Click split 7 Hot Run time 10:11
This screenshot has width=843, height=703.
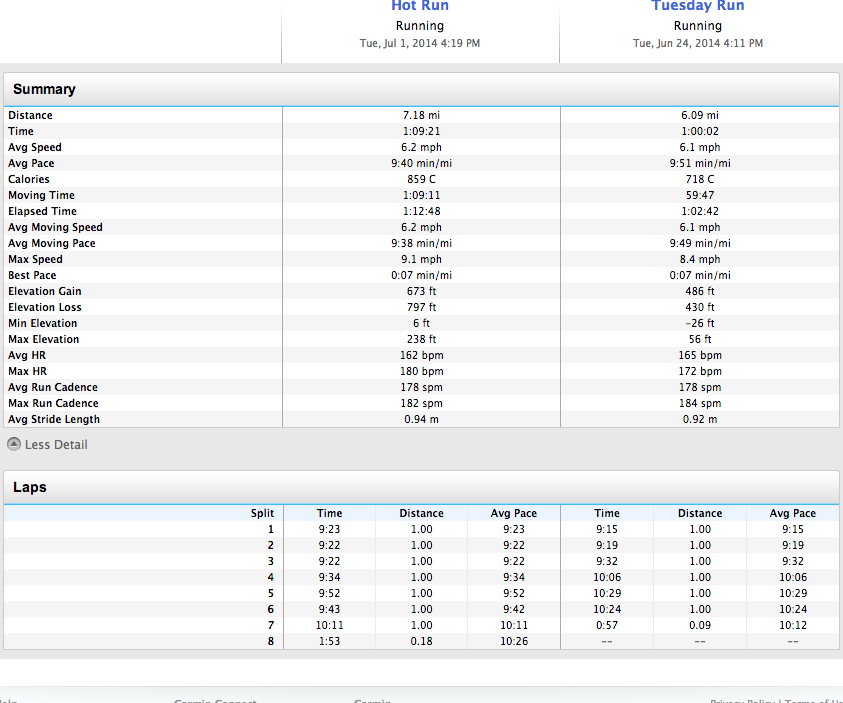click(329, 626)
